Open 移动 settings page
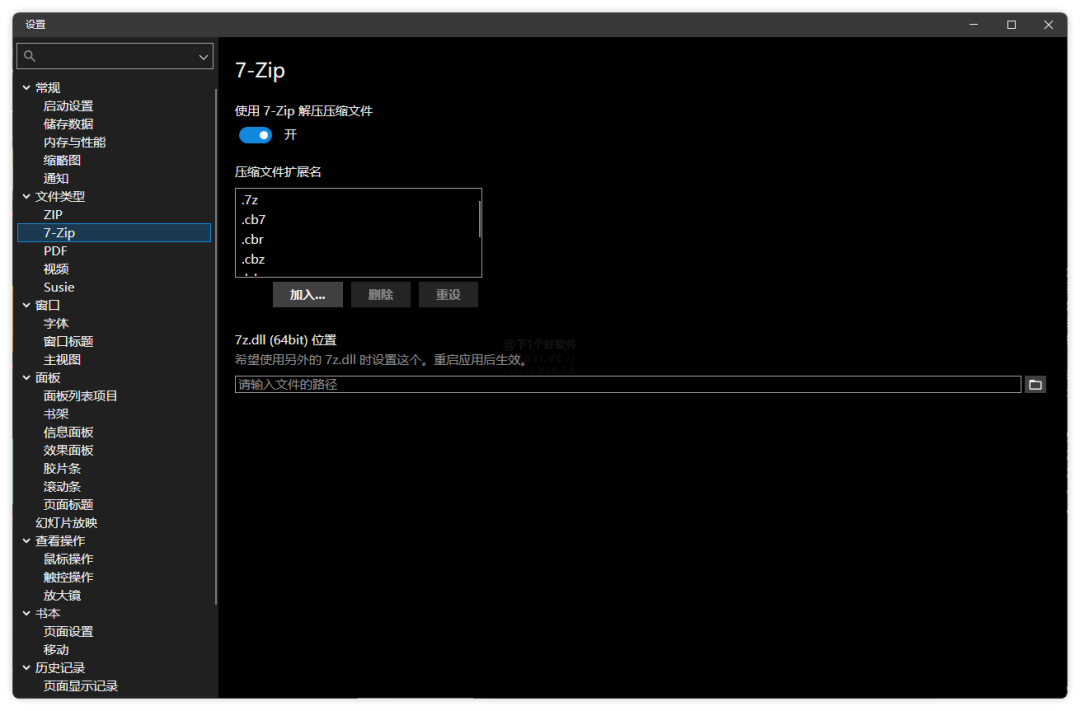The image size is (1080, 711). click(x=56, y=650)
